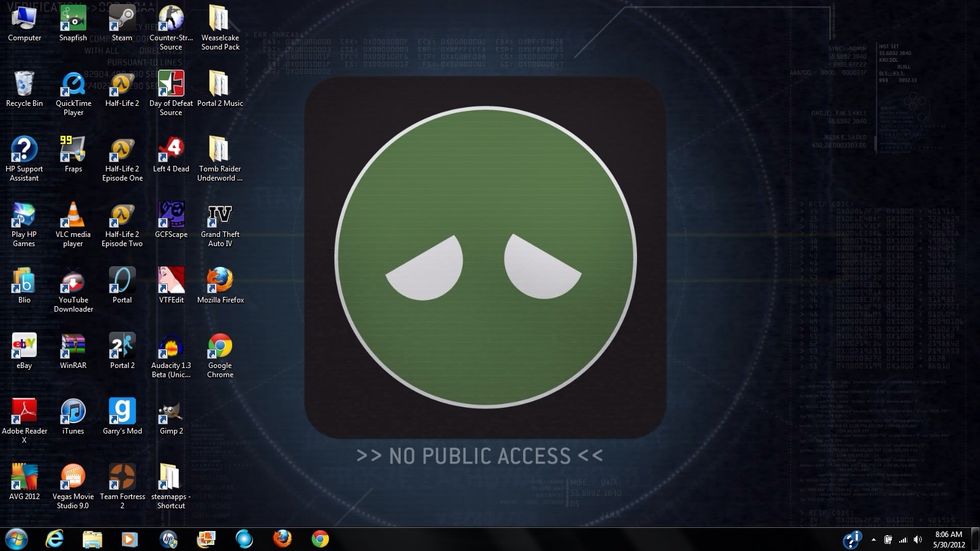Click the Show desktop button
Viewport: 980px width, 551px height.
pyautogui.click(x=975, y=539)
